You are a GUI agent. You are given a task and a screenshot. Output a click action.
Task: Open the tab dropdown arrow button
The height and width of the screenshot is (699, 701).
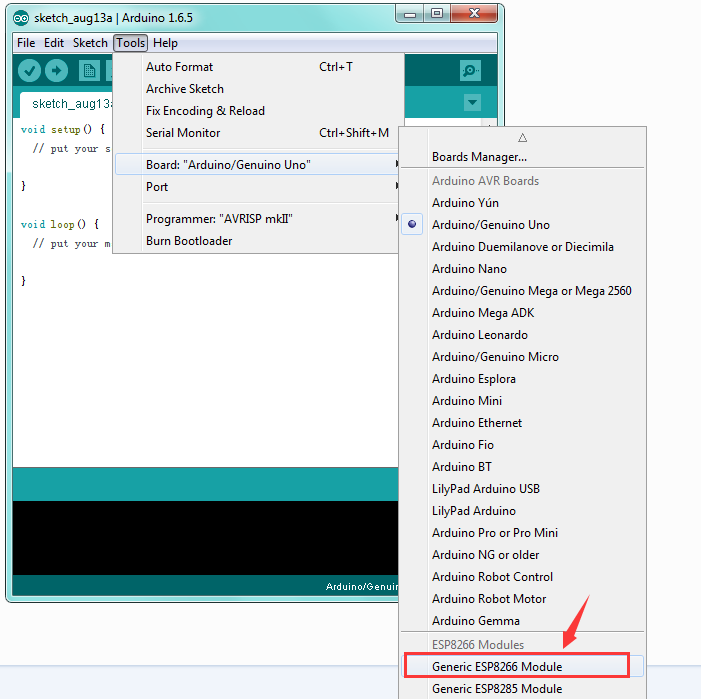click(472, 103)
